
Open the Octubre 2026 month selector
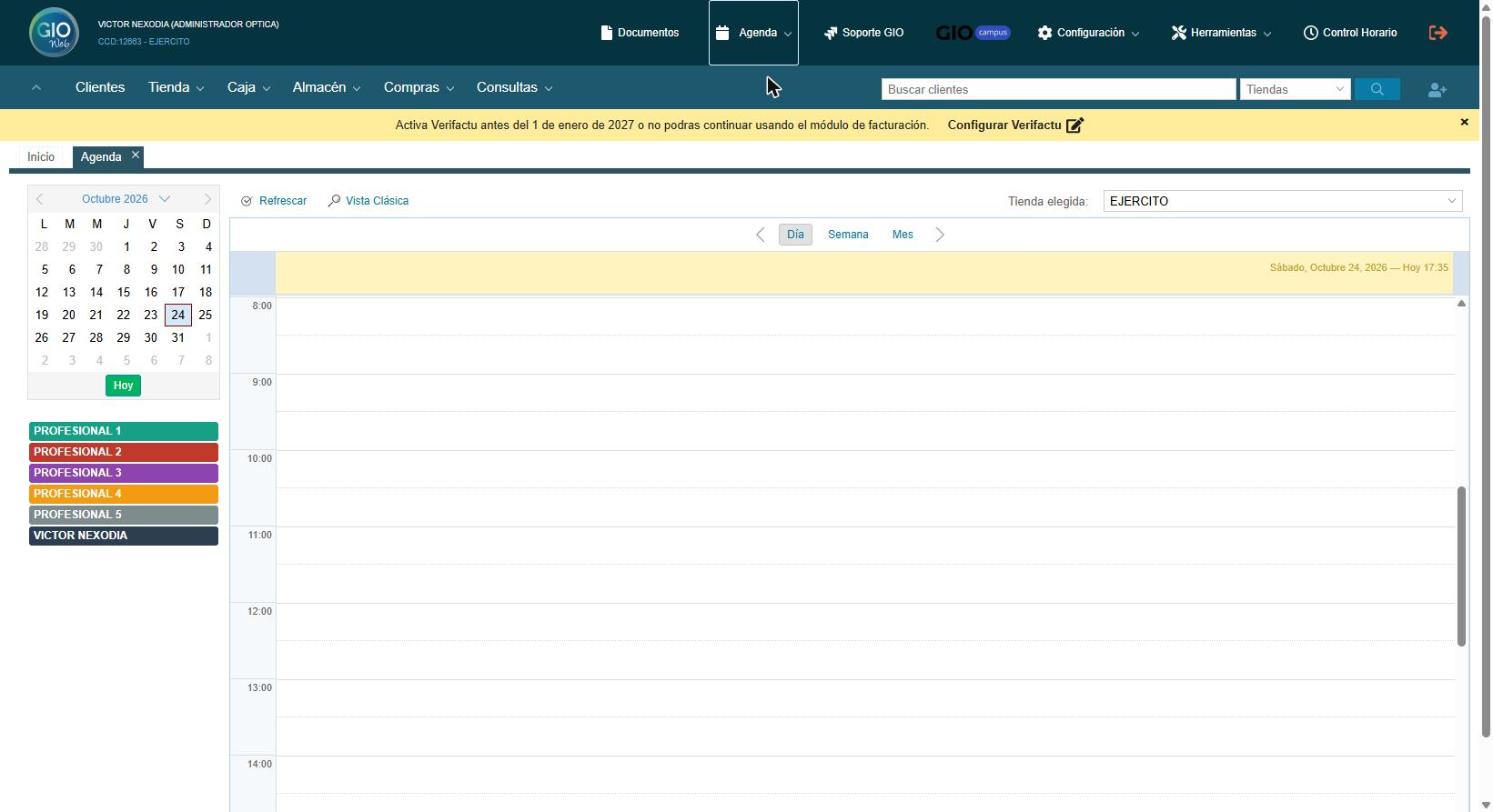(126, 199)
